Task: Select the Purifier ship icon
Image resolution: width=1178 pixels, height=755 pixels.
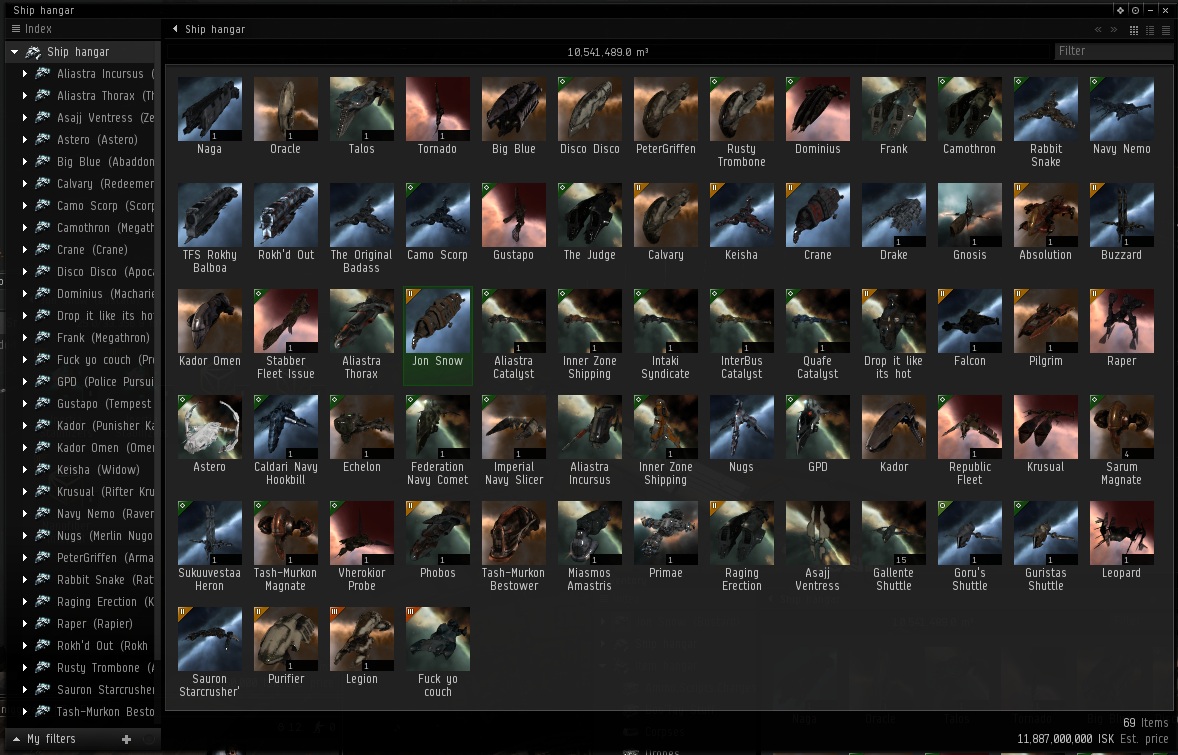Action: tap(285, 639)
